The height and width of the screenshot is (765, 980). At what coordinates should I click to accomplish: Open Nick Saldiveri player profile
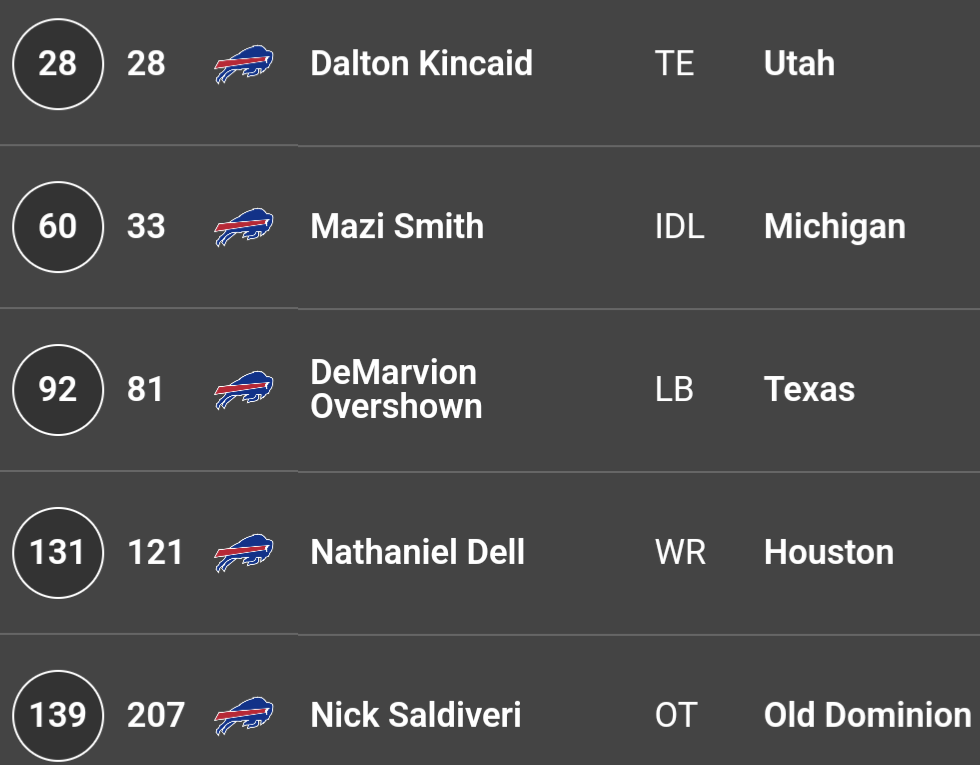coord(416,715)
